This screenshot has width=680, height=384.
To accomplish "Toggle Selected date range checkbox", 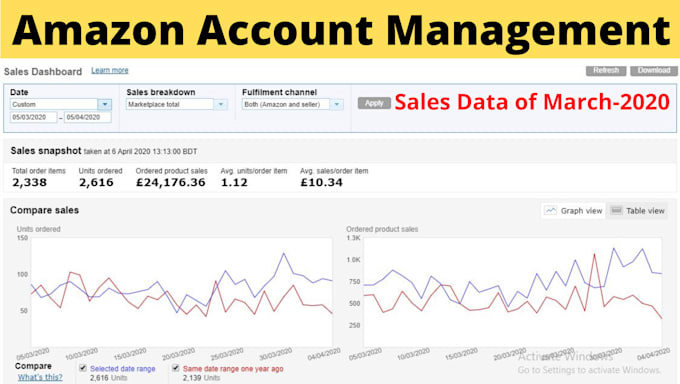I will pos(83,368).
